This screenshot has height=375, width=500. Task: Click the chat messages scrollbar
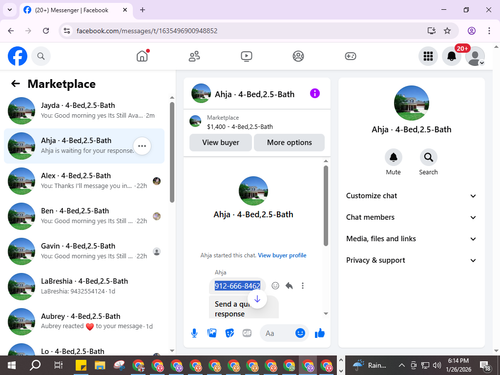[x=326, y=206]
